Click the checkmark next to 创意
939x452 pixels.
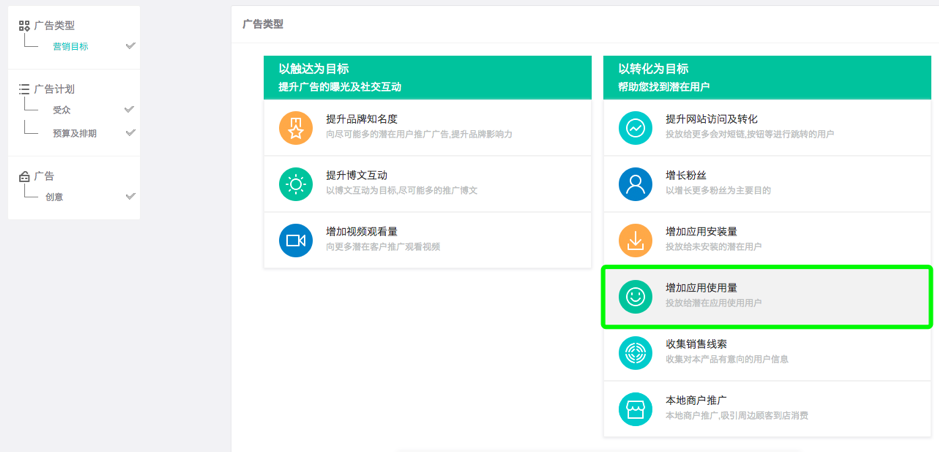click(130, 196)
